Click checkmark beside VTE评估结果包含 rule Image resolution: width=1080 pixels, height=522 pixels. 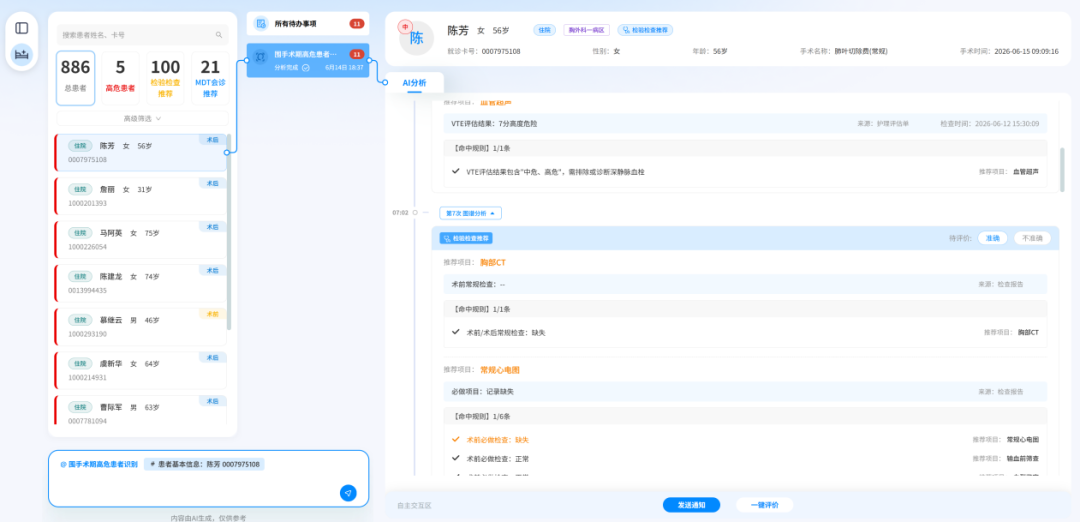pos(455,171)
